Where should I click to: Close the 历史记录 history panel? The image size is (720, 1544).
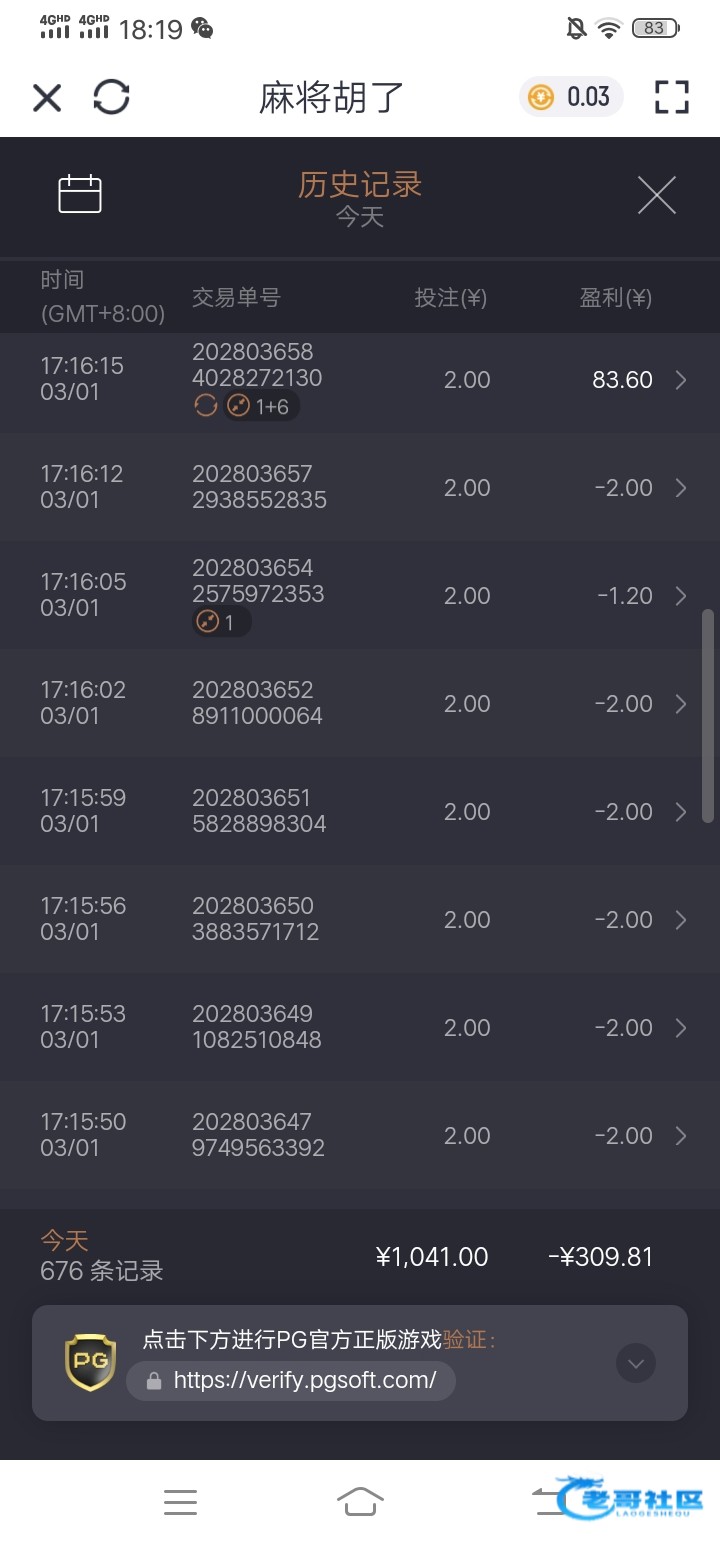pyautogui.click(x=657, y=195)
